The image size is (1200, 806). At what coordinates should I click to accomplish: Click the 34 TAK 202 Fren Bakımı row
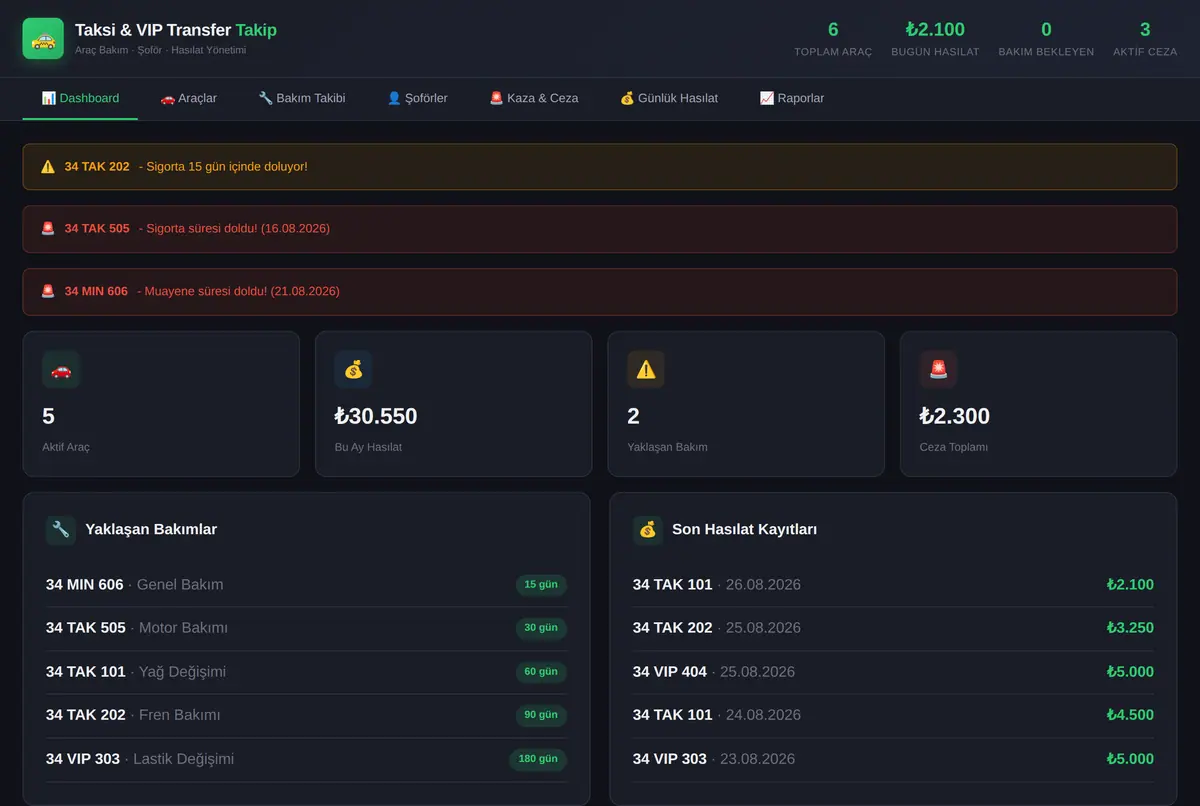[x=306, y=715]
